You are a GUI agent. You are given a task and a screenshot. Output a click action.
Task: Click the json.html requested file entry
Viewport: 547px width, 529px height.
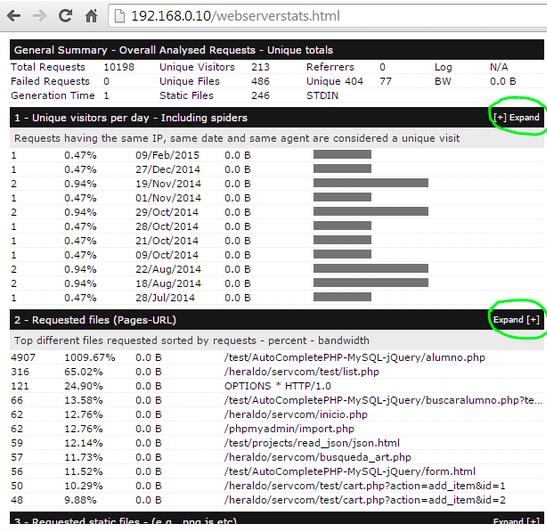pos(312,443)
